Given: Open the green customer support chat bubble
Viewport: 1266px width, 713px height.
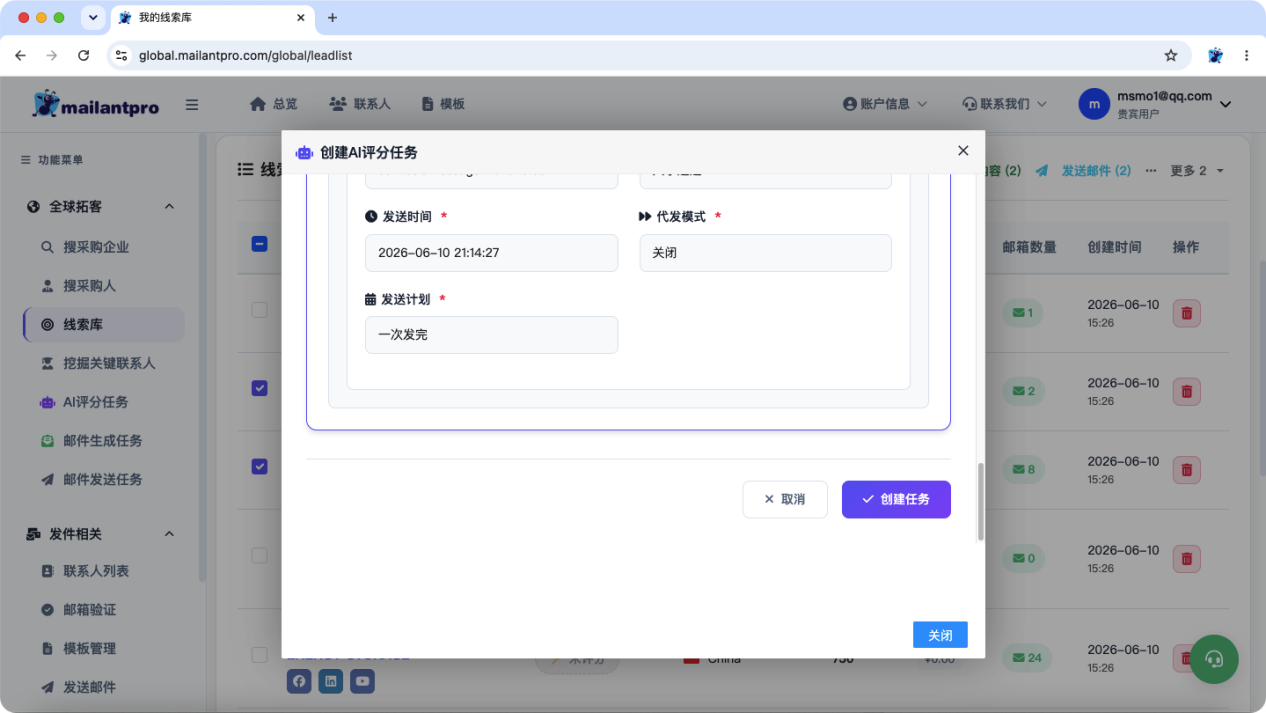Looking at the screenshot, I should 1214,659.
